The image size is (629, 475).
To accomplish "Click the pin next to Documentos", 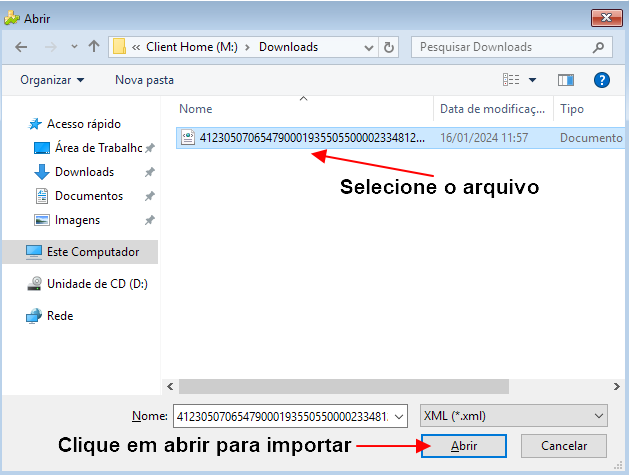I will 150,196.
